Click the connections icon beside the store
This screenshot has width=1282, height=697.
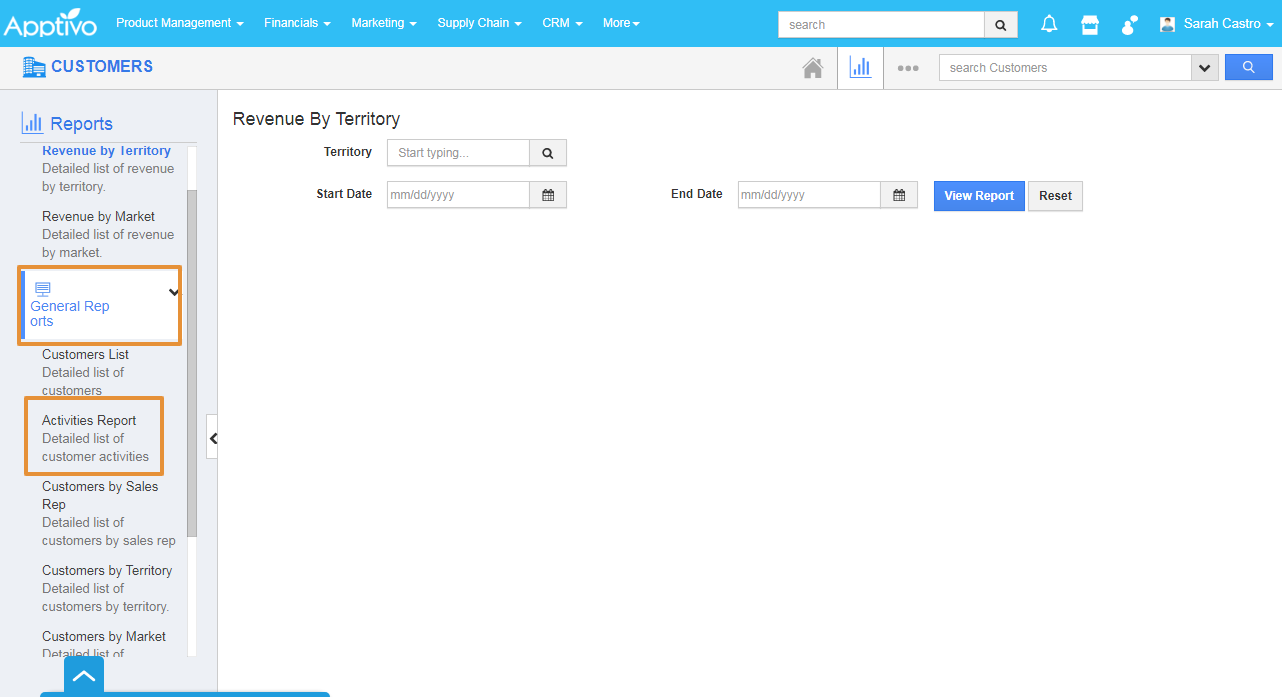[1130, 24]
